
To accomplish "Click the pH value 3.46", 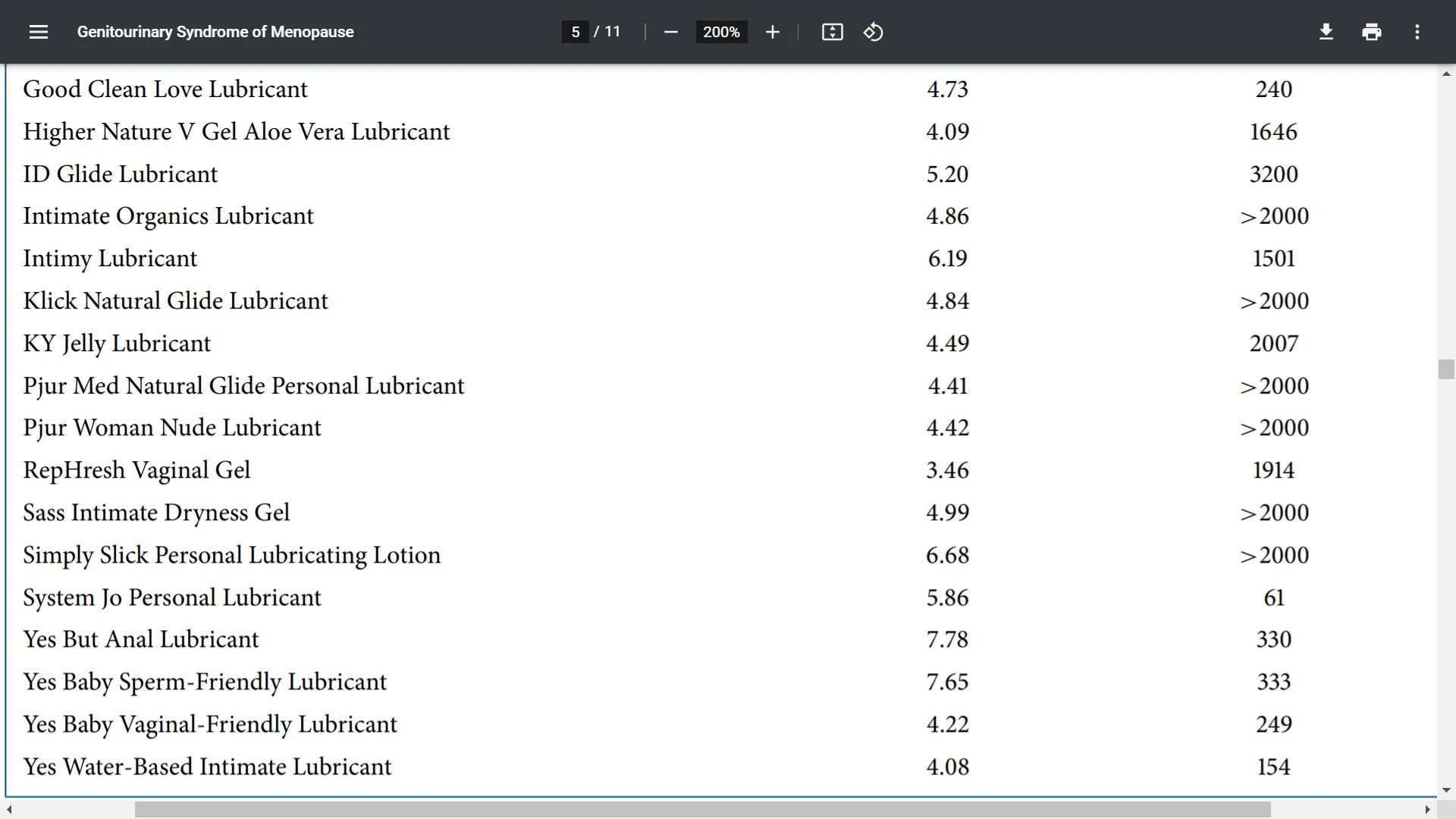I will click(x=948, y=471).
